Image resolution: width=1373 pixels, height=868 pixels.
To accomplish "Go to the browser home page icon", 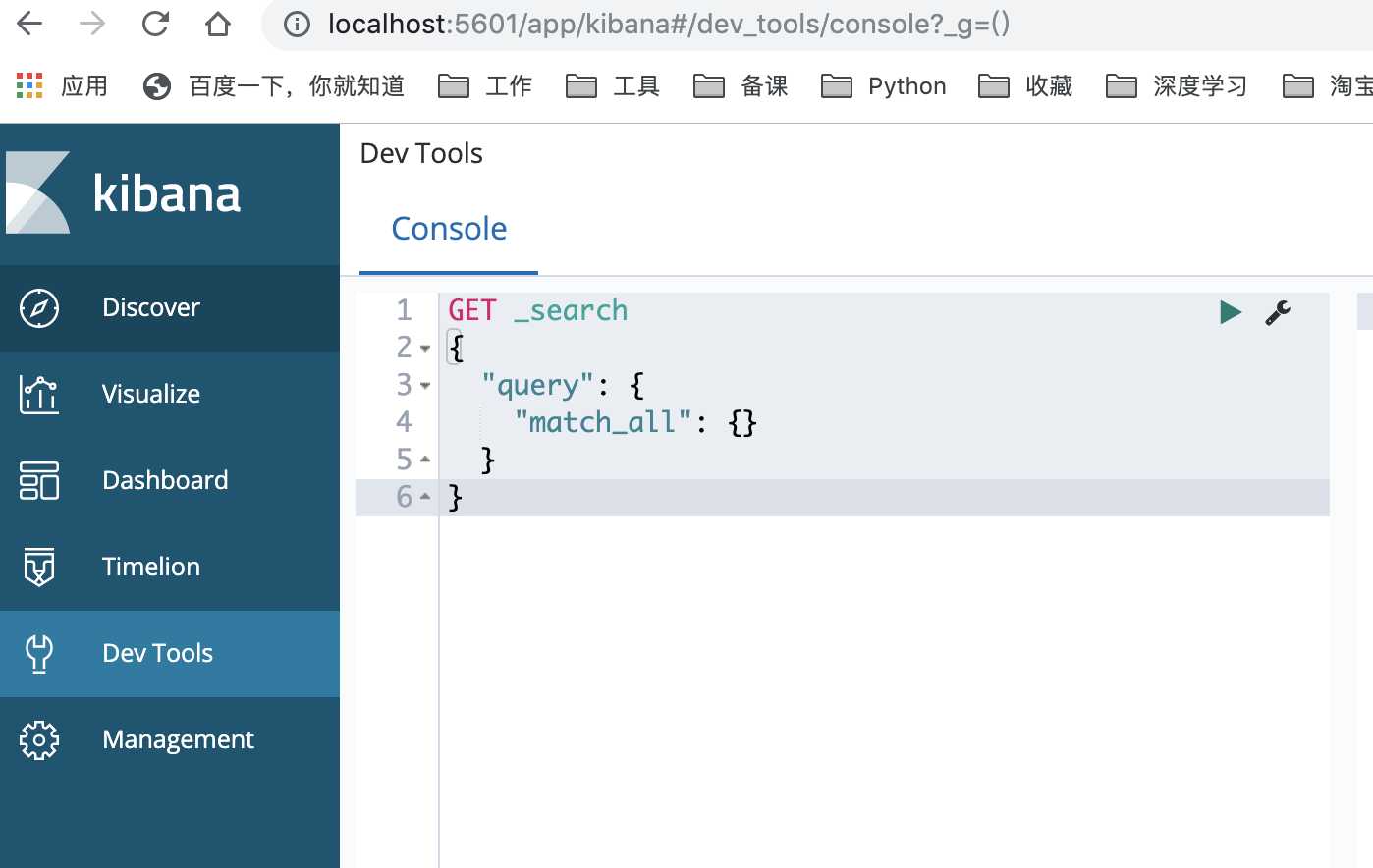I will pos(218,24).
